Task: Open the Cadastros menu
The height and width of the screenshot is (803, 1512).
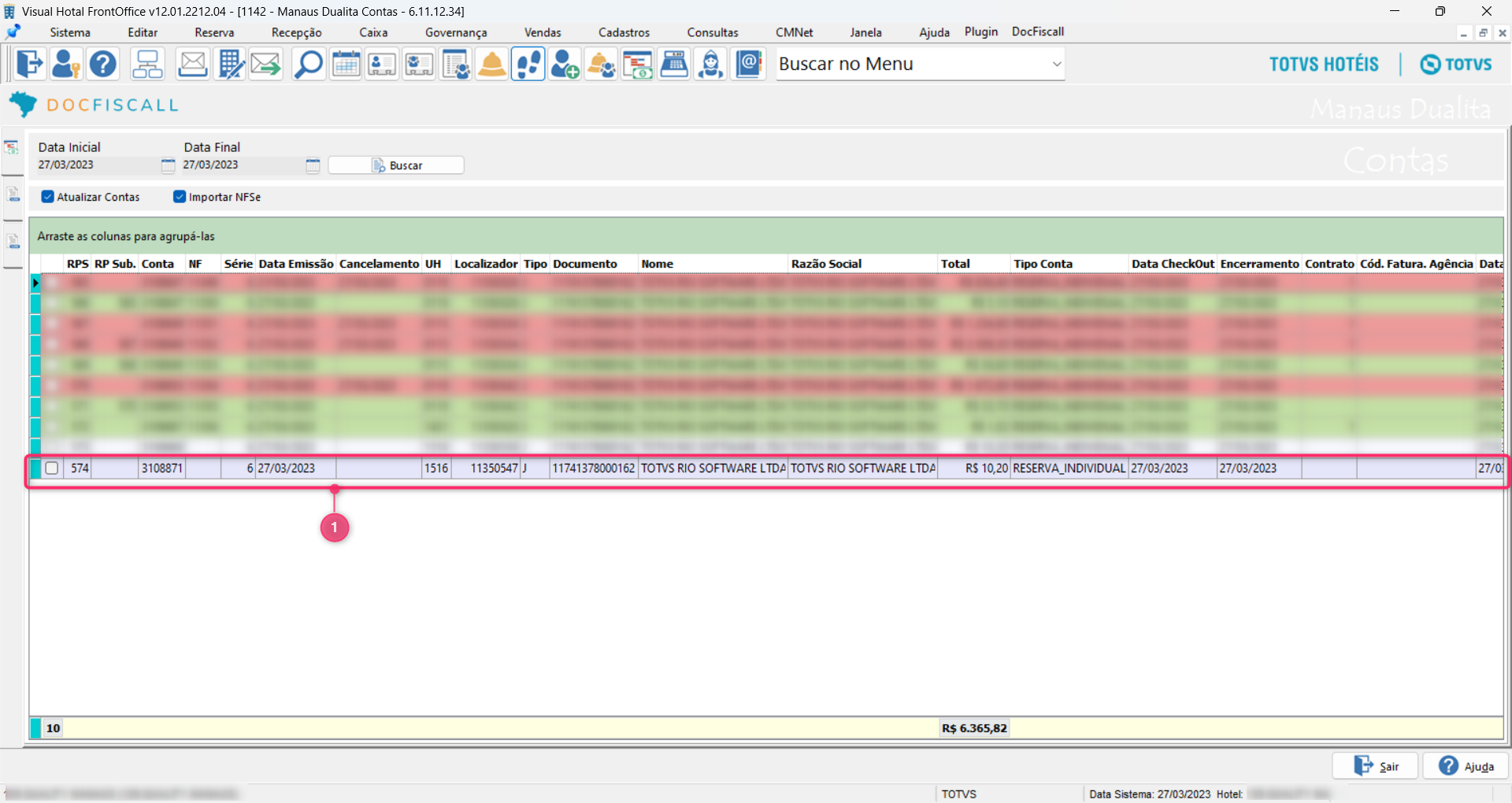Action: (624, 32)
